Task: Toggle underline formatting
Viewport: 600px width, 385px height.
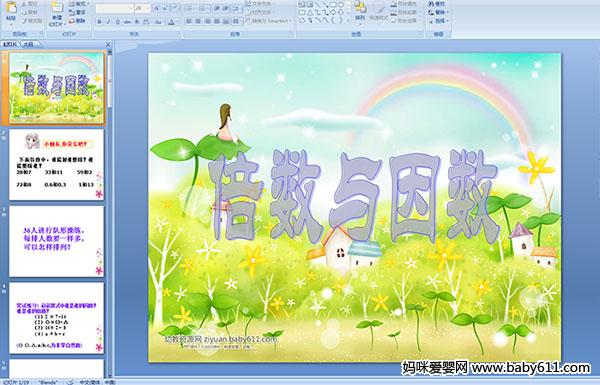Action: point(117,22)
